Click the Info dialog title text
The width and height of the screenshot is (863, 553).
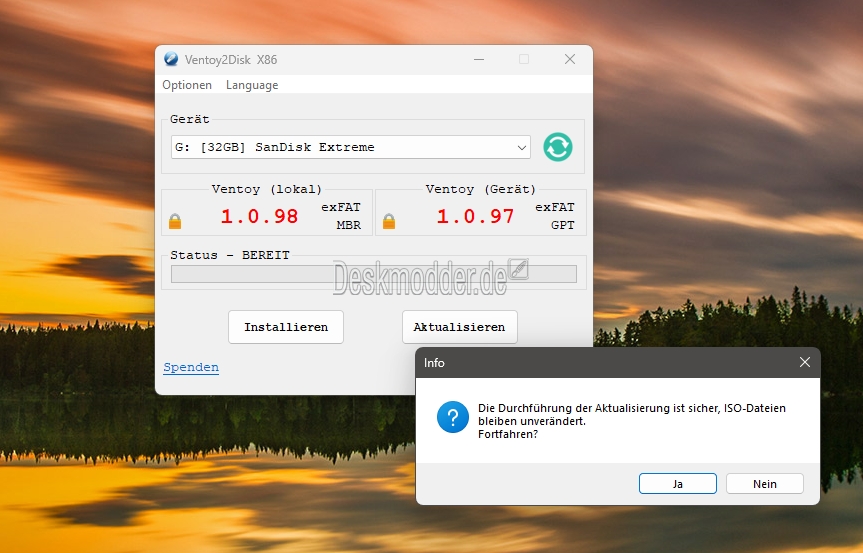click(434, 363)
